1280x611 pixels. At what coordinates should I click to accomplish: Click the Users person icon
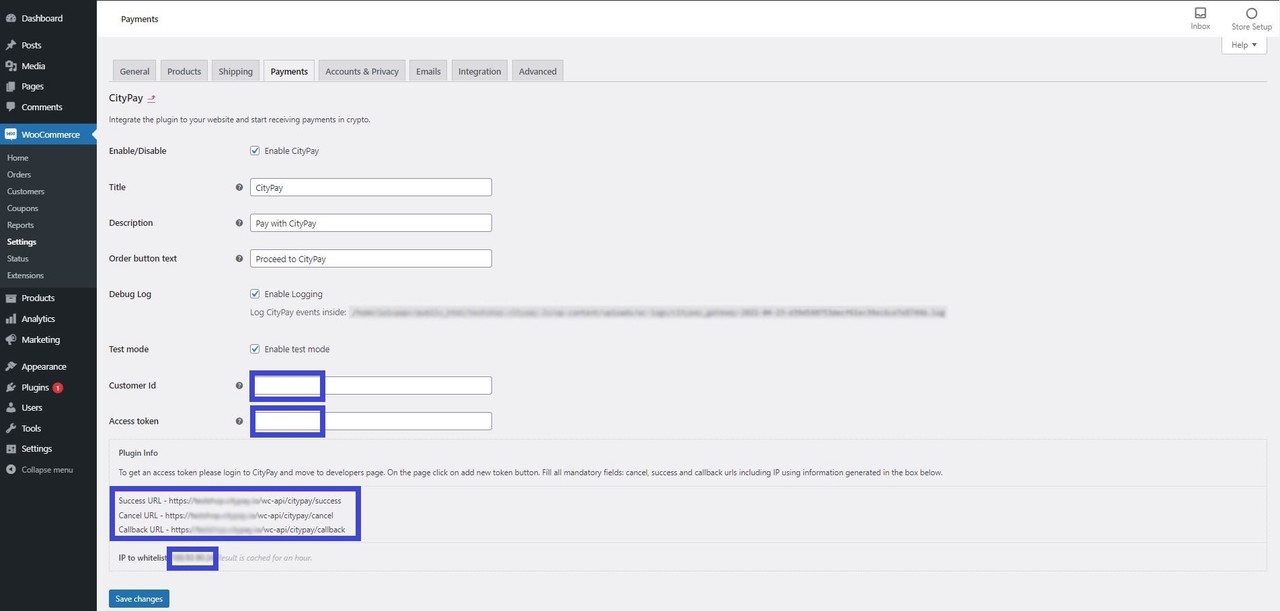pos(10,407)
